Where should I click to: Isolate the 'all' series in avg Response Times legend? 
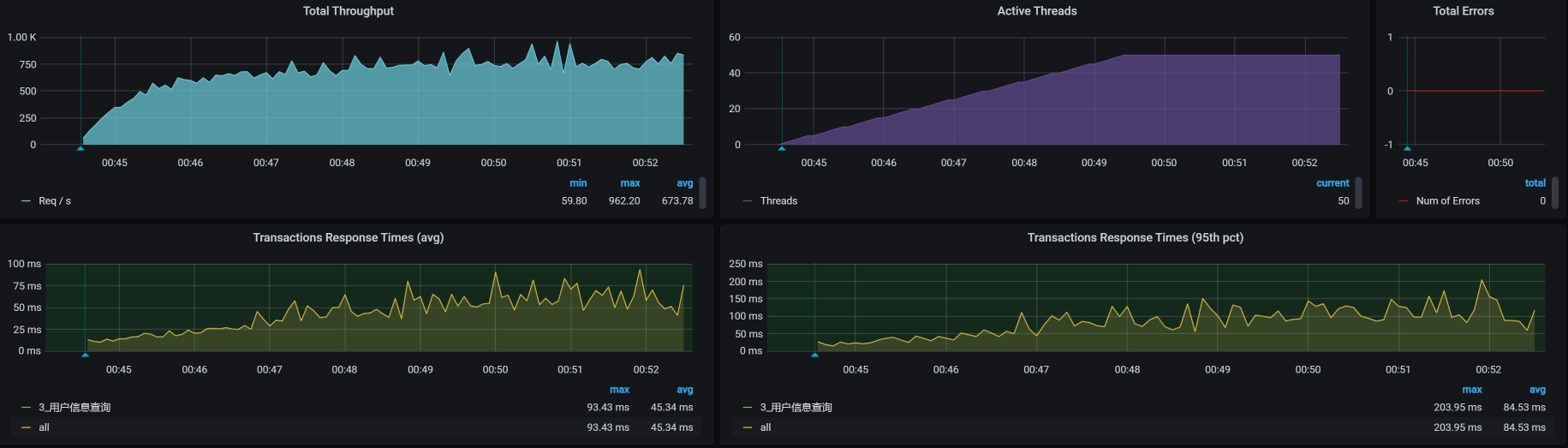click(x=44, y=427)
